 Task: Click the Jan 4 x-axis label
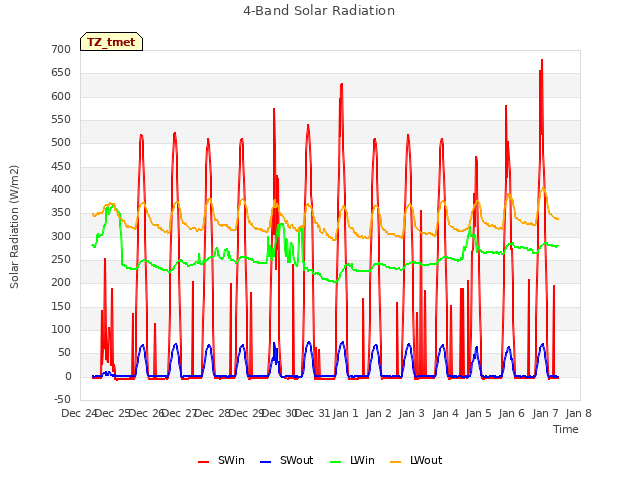(445, 413)
